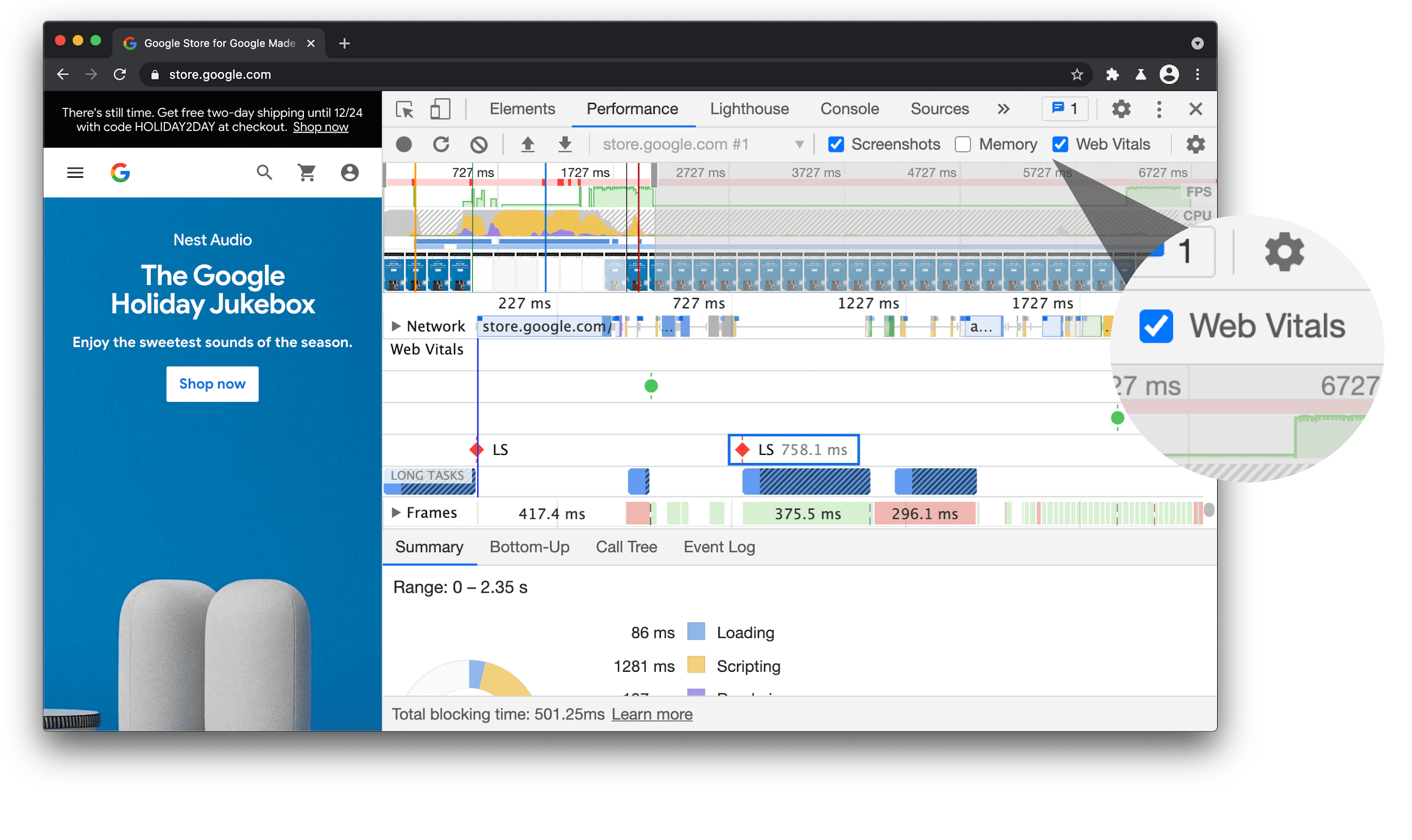Click the DevTools settings gear icon

[1121, 108]
